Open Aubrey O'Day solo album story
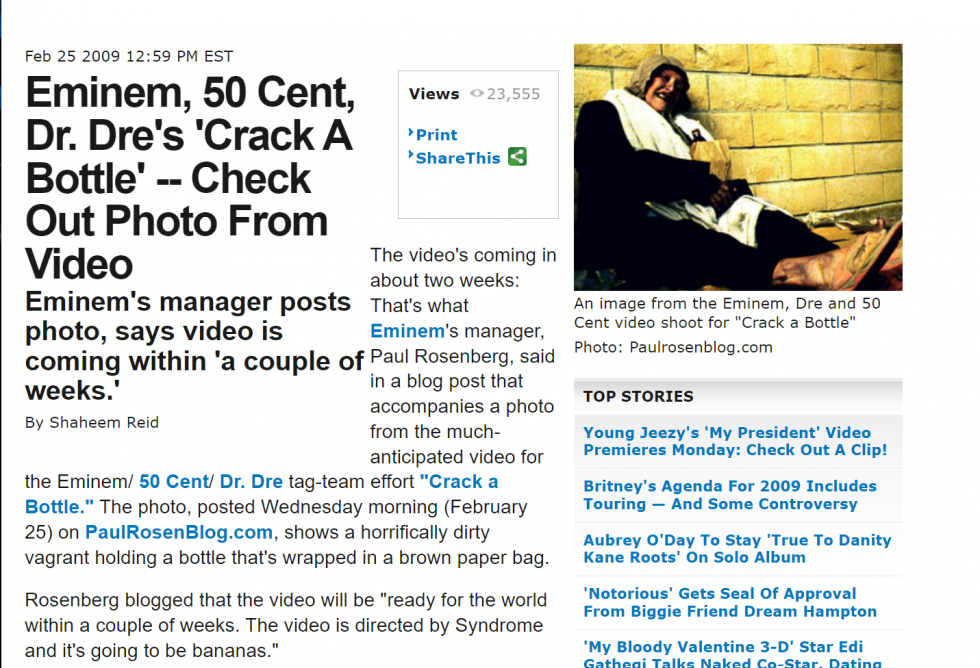The width and height of the screenshot is (980, 668). (738, 549)
